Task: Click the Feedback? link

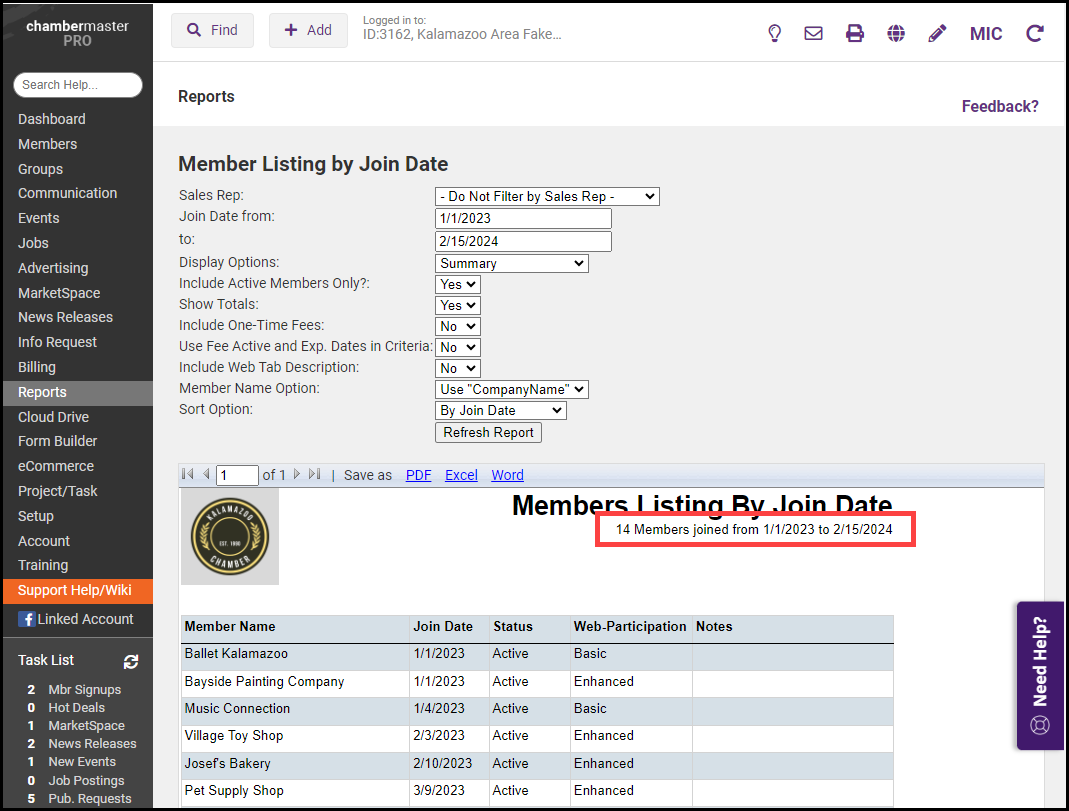Action: pos(1000,106)
